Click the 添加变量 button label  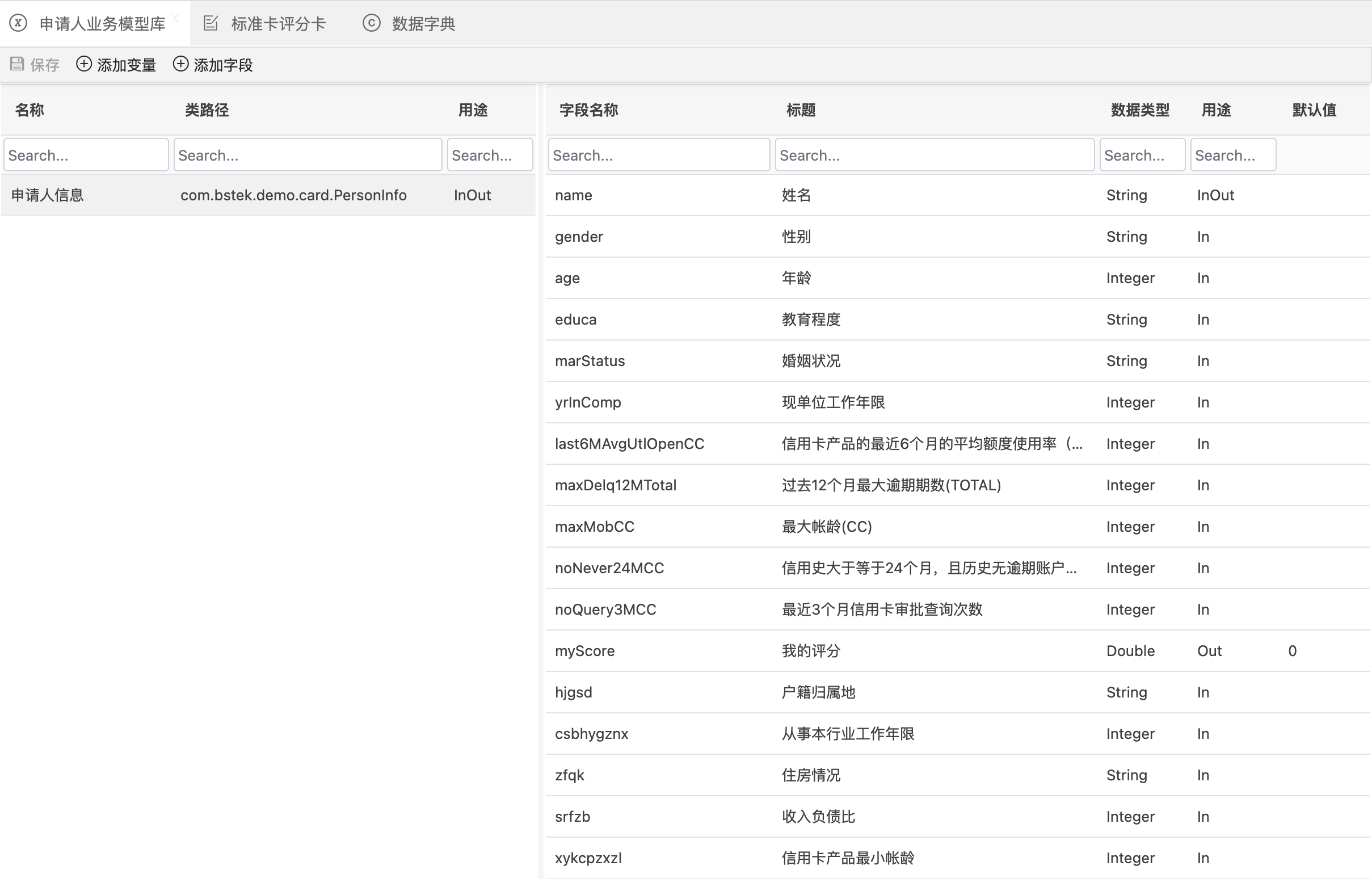pyautogui.click(x=126, y=65)
